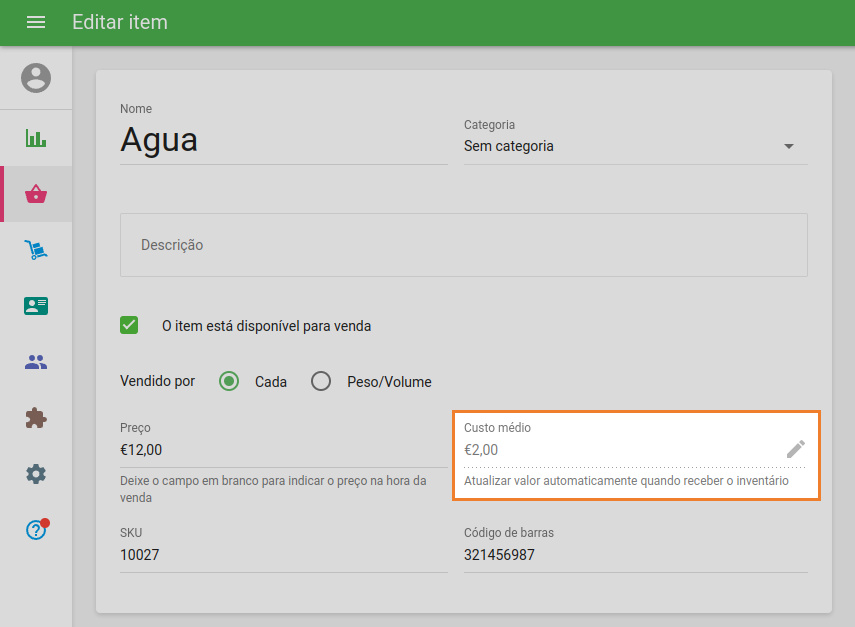Click pencil icon to edit Custo médio
The height and width of the screenshot is (627, 855).
795,450
